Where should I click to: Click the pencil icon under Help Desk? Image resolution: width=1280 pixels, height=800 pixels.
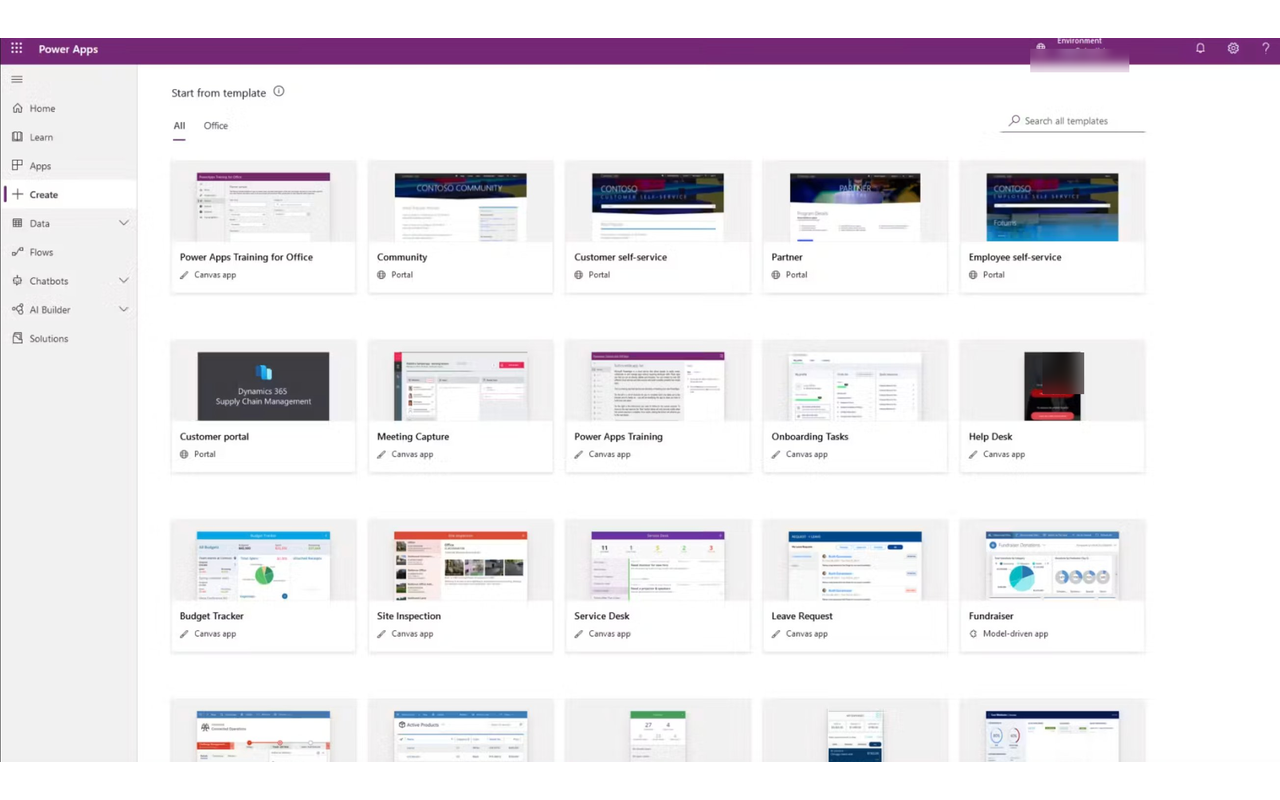coord(973,454)
